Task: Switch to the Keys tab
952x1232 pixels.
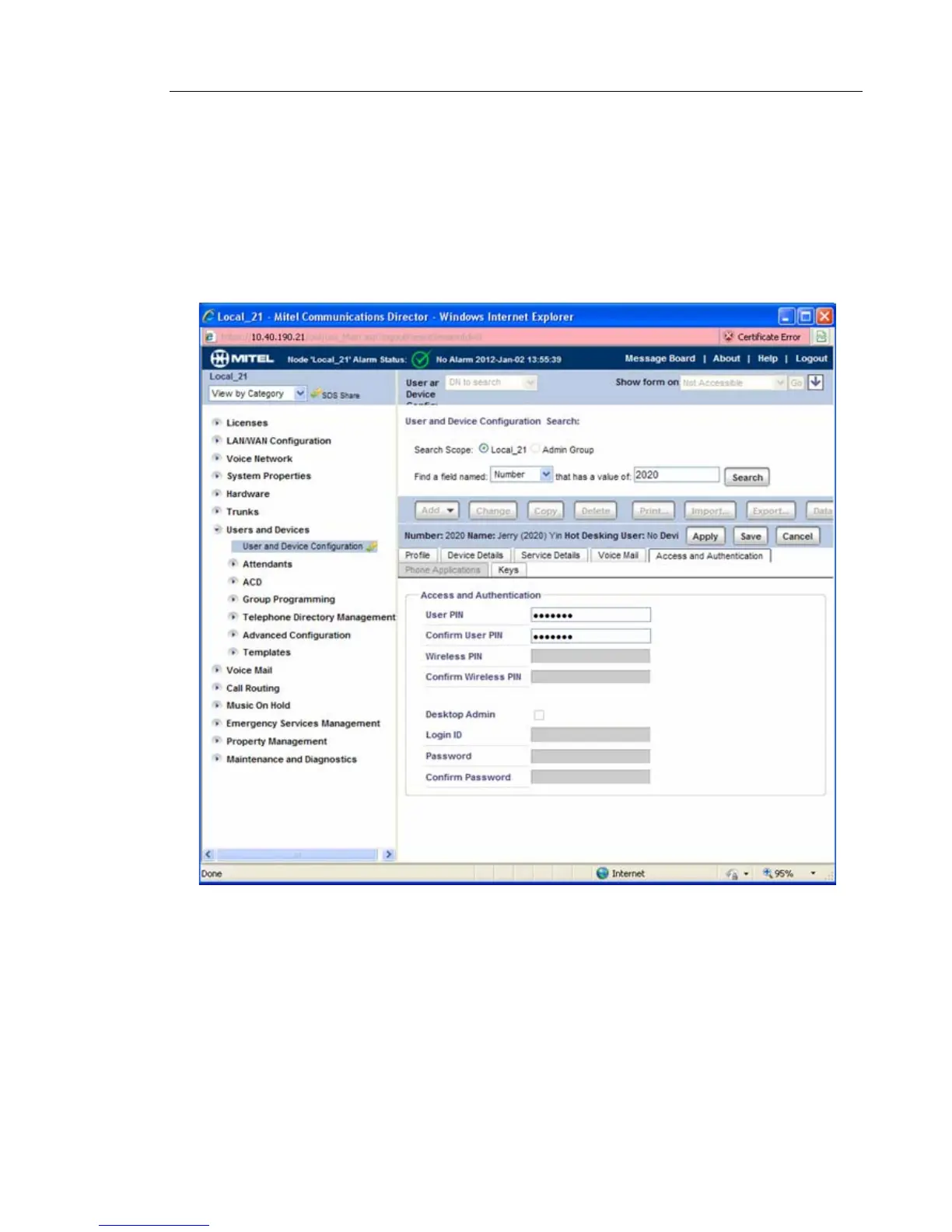Action: coord(508,570)
